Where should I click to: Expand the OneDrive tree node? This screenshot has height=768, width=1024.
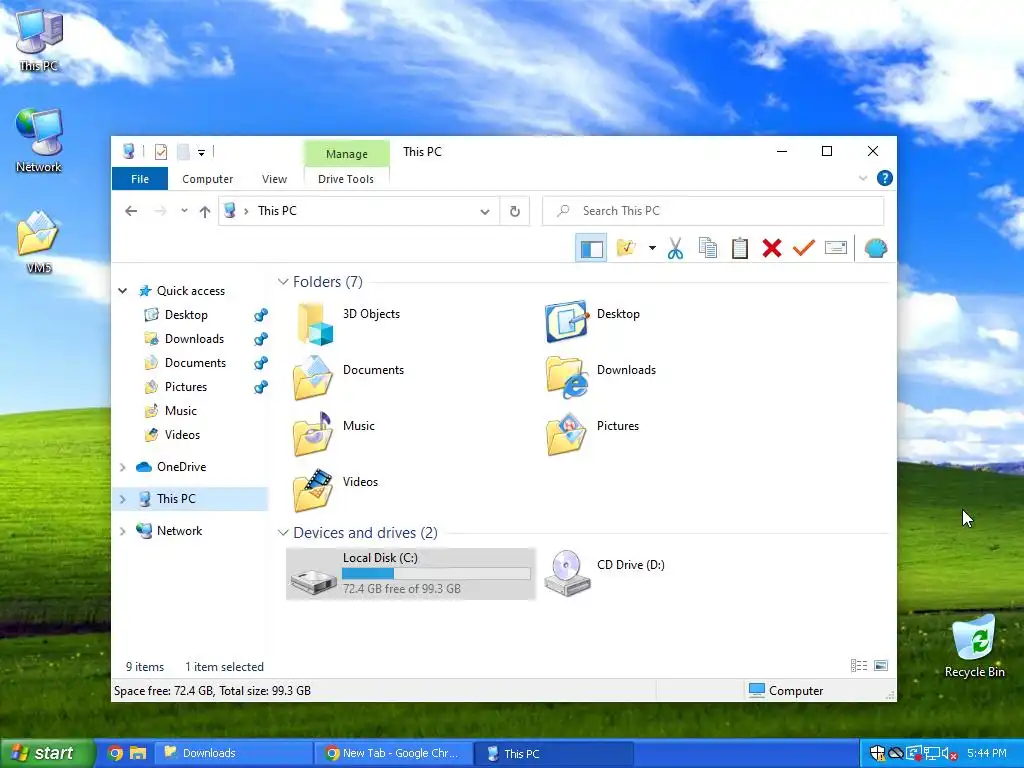coord(123,467)
